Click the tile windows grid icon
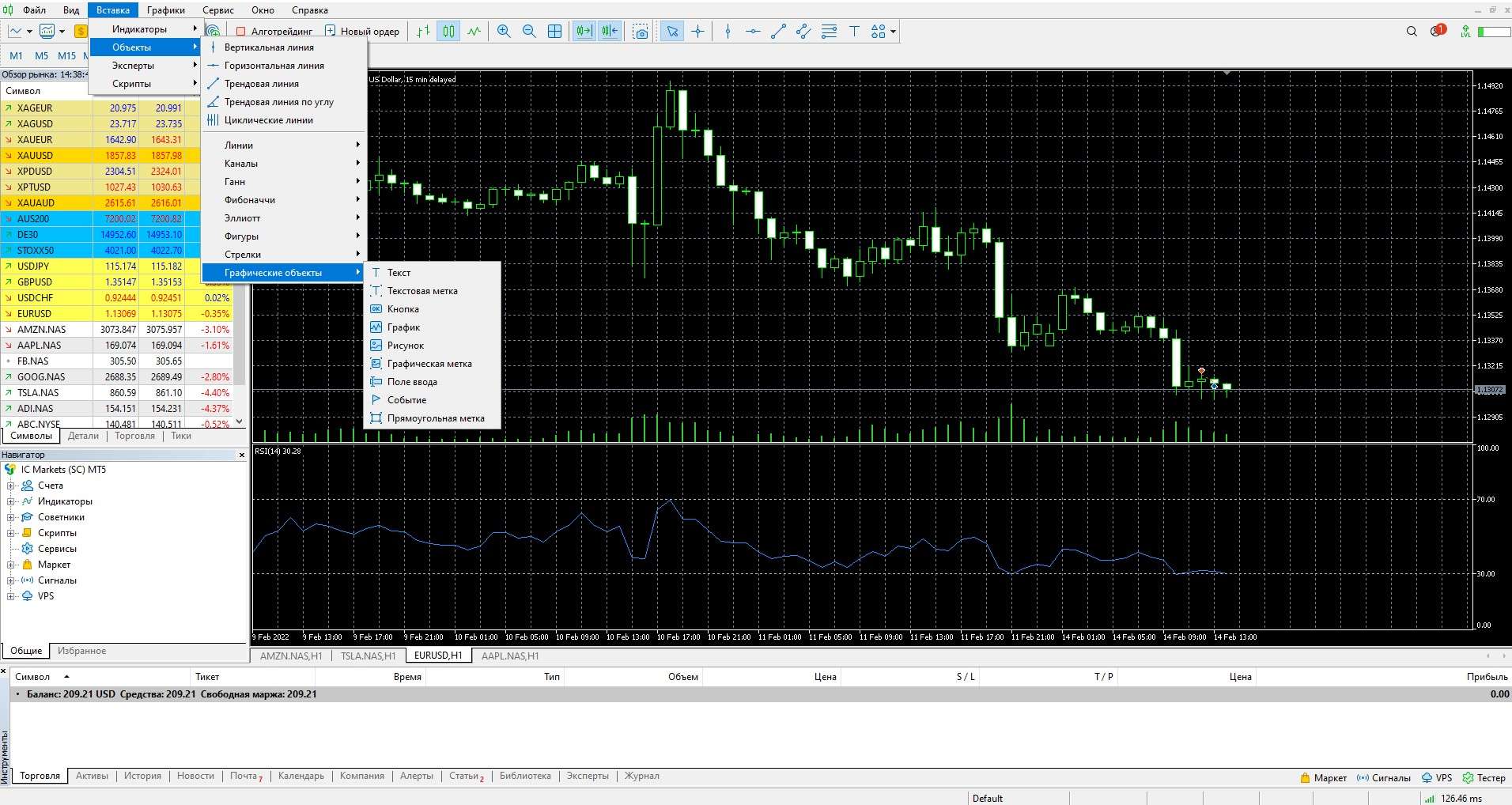 pos(555,32)
